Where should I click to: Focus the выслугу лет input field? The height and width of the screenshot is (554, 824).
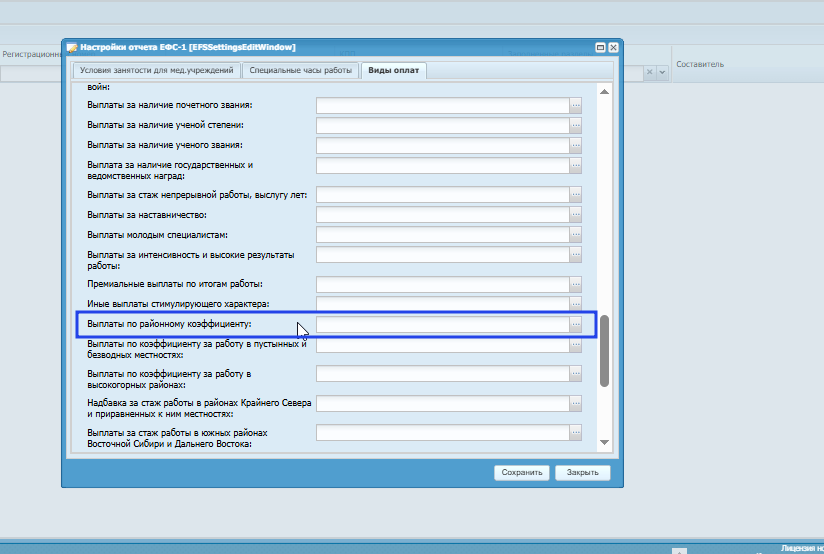443,194
